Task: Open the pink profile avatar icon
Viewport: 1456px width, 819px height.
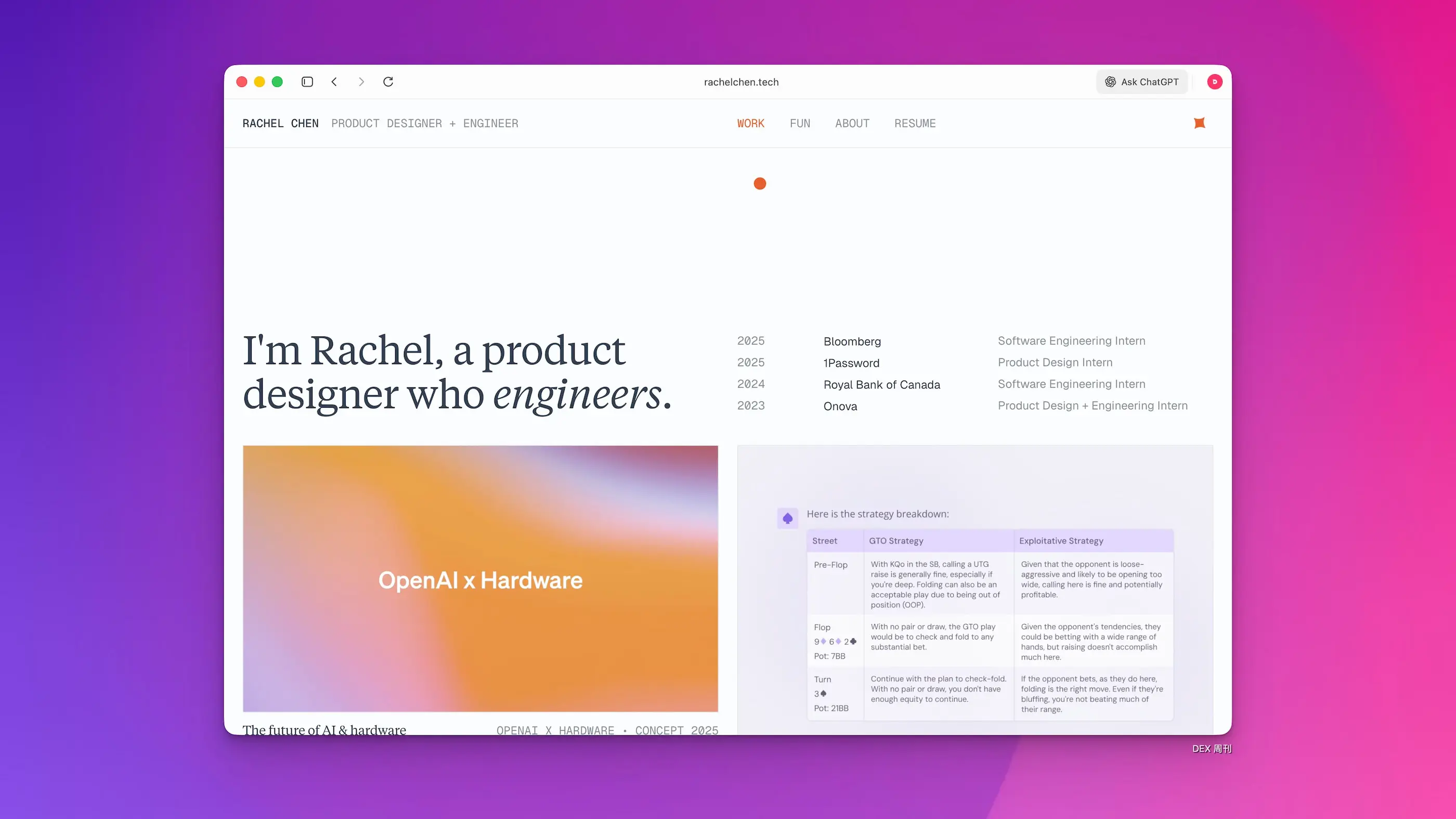Action: [1215, 82]
